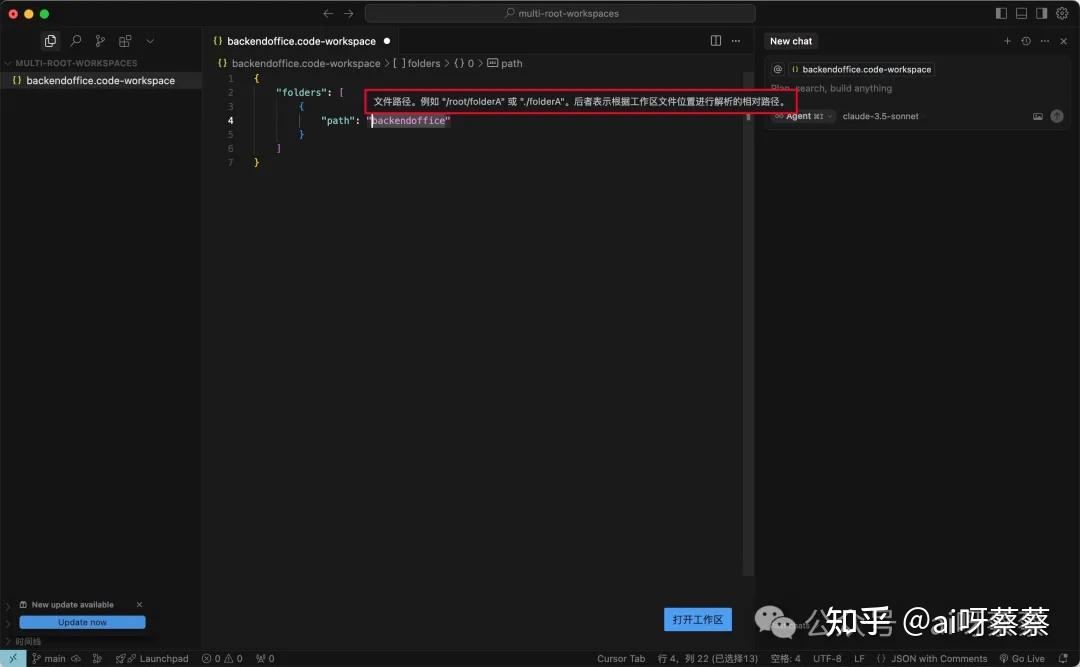Open the Agent mode dropdown
The width and height of the screenshot is (1080, 667).
[801, 116]
